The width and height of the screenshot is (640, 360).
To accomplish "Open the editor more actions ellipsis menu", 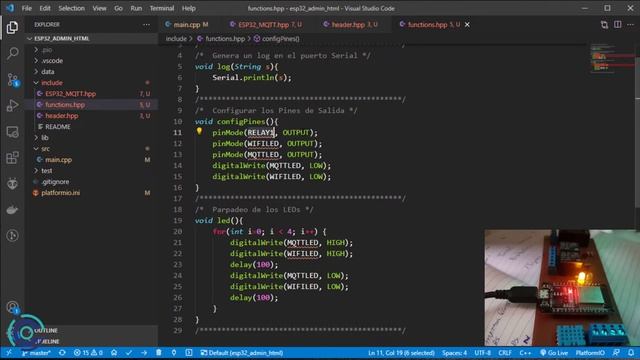I will 631,24.
